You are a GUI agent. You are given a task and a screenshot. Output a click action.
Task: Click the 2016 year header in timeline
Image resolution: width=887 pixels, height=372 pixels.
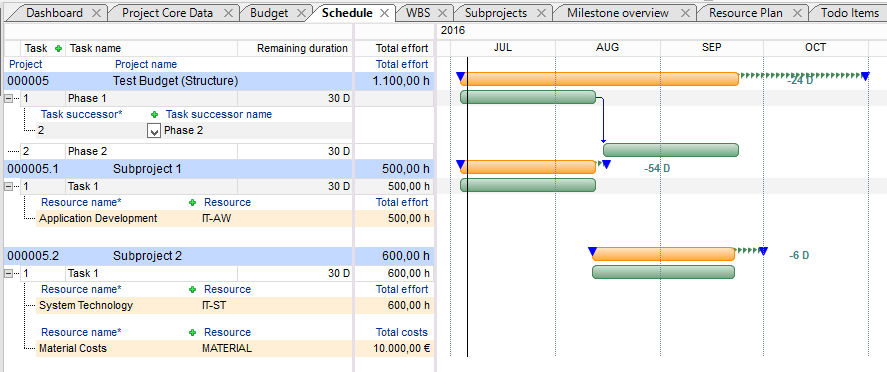tap(453, 31)
